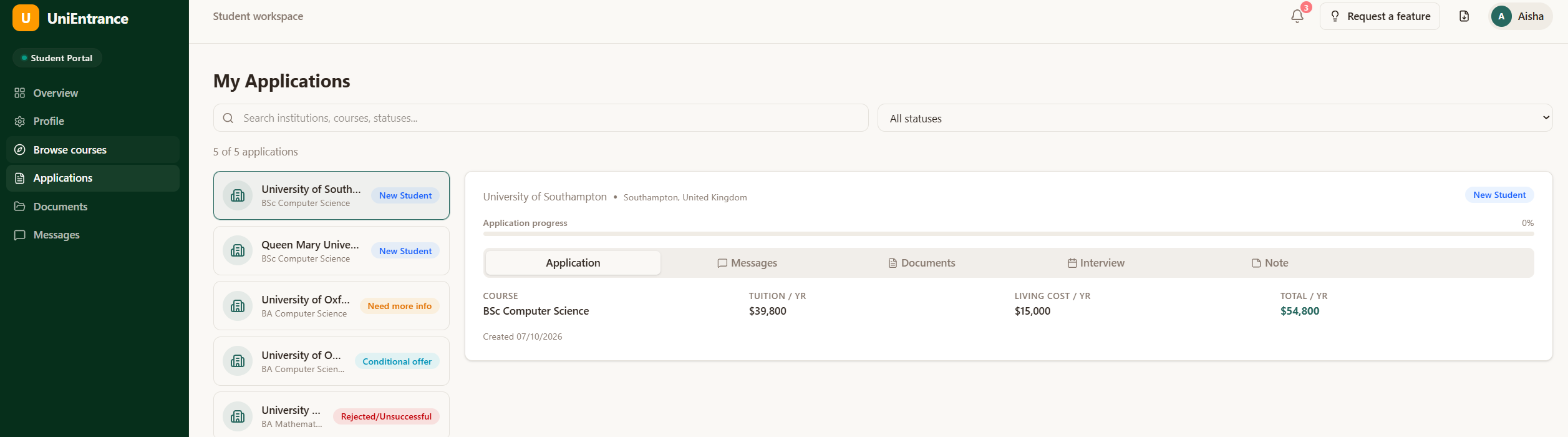Click the Note tab page icon
The width and height of the screenshot is (1568, 437).
tap(1256, 263)
